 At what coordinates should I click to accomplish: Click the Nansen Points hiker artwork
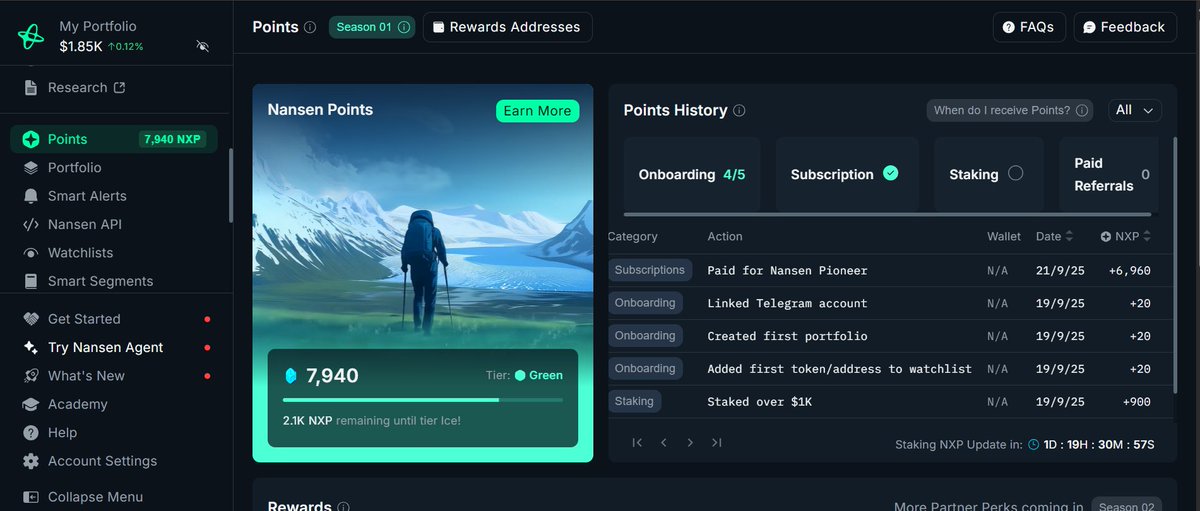[424, 270]
